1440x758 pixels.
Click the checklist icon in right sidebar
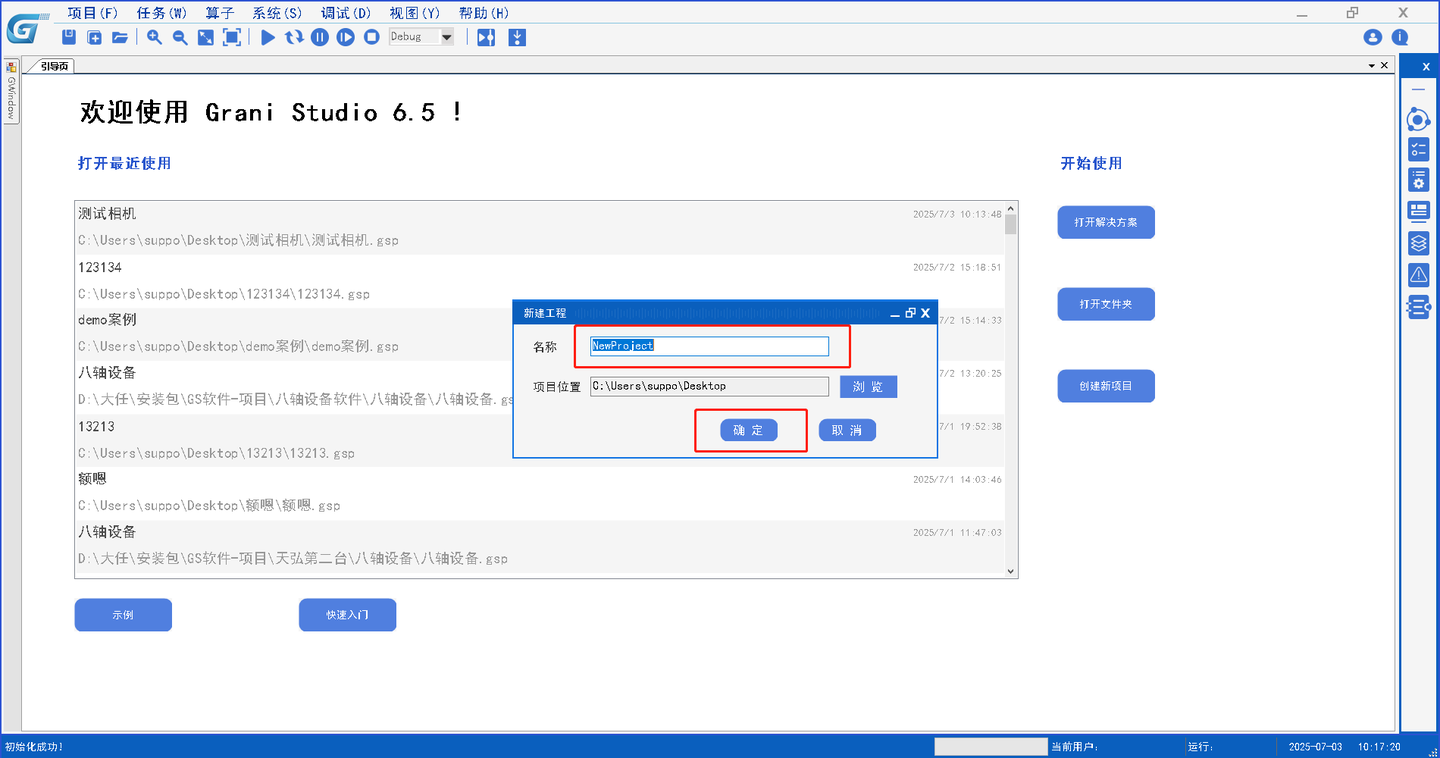click(x=1418, y=150)
